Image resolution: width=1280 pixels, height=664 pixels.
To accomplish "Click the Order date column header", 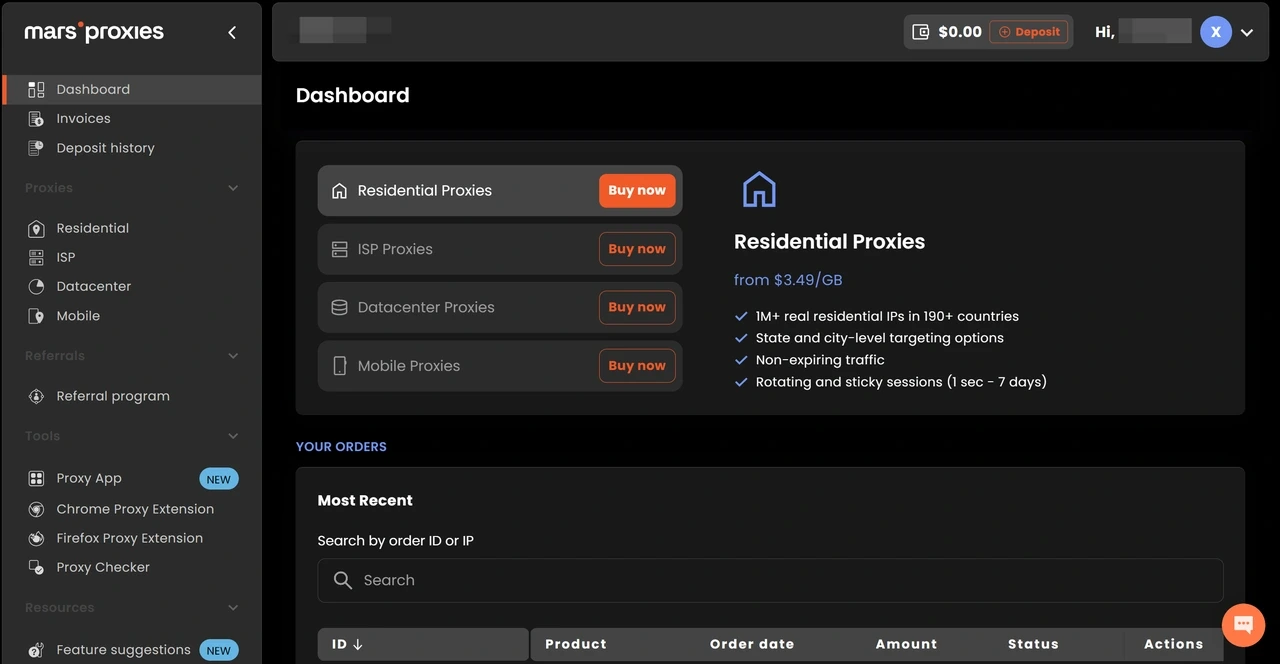I will click(752, 644).
